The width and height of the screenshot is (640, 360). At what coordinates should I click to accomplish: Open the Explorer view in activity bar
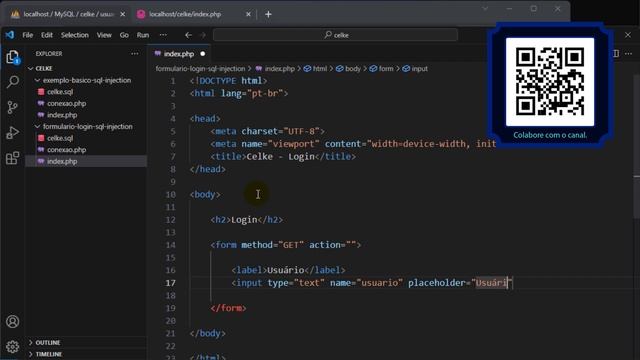pos(13,57)
